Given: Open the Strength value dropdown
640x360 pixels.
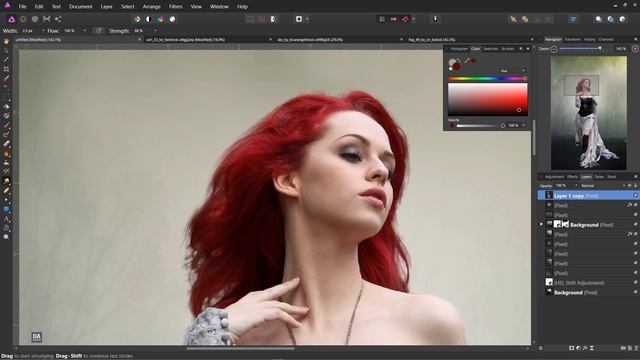Looking at the screenshot, I should pyautogui.click(x=155, y=31).
